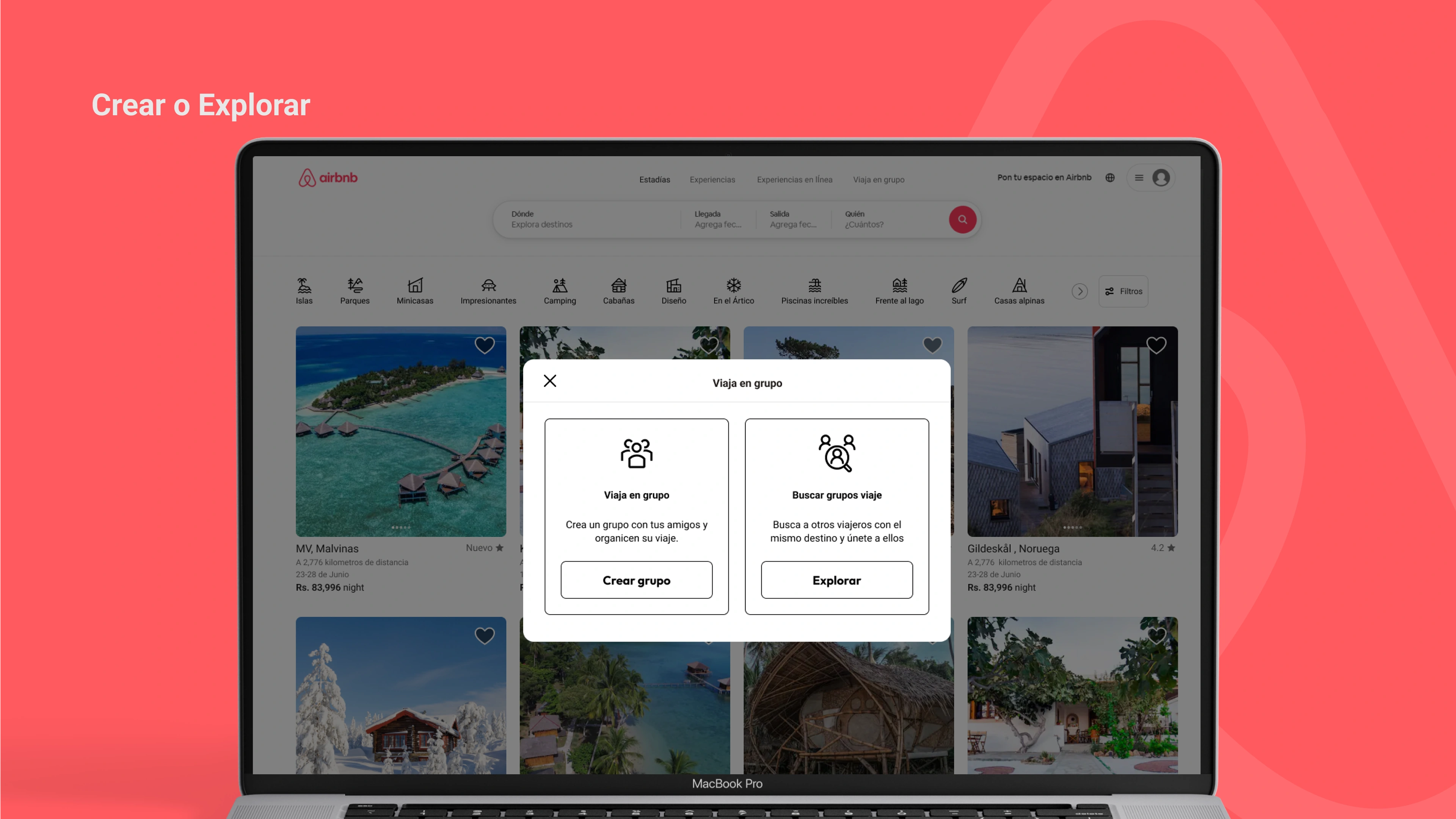Open the Maldives island listing photo
This screenshot has height=819, width=1456.
(401, 432)
